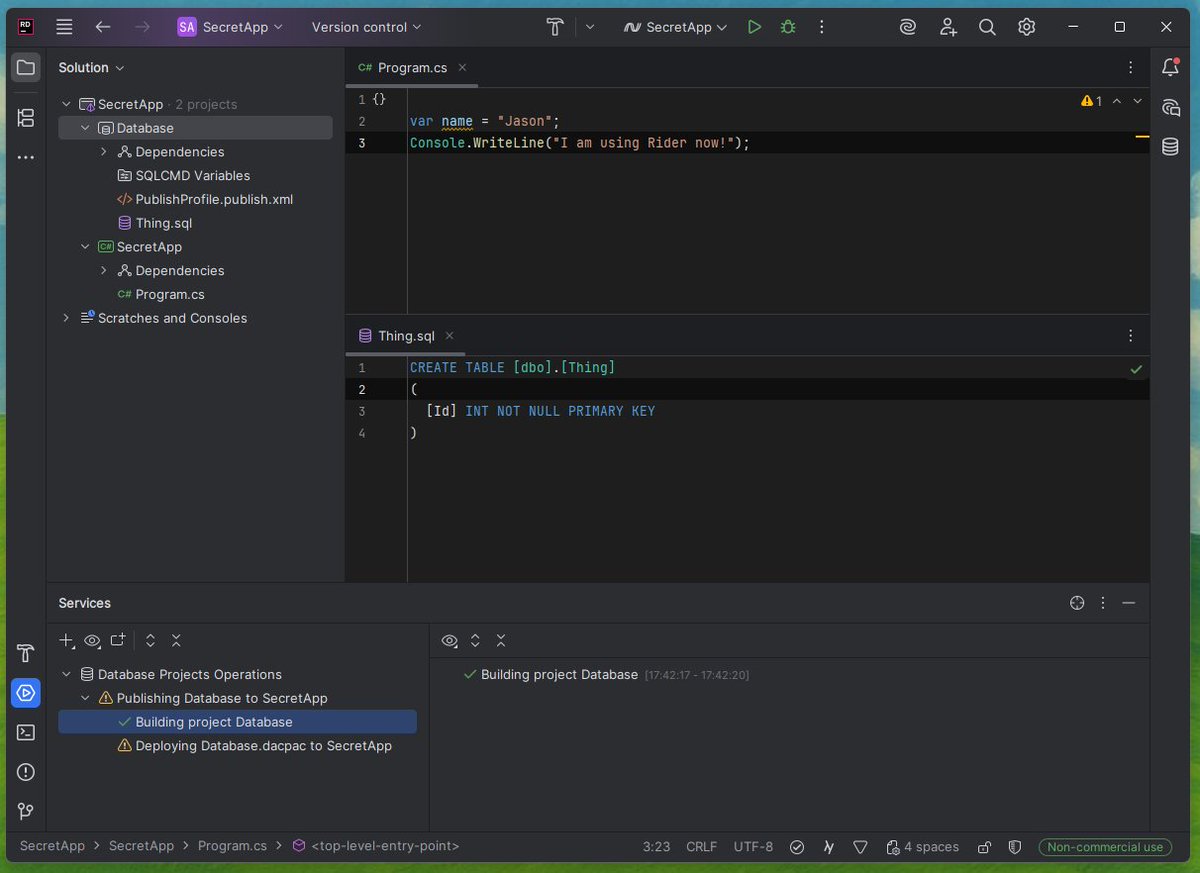The image size is (1200, 873).
Task: Open Notifications bell icon
Action: pyautogui.click(x=1170, y=67)
